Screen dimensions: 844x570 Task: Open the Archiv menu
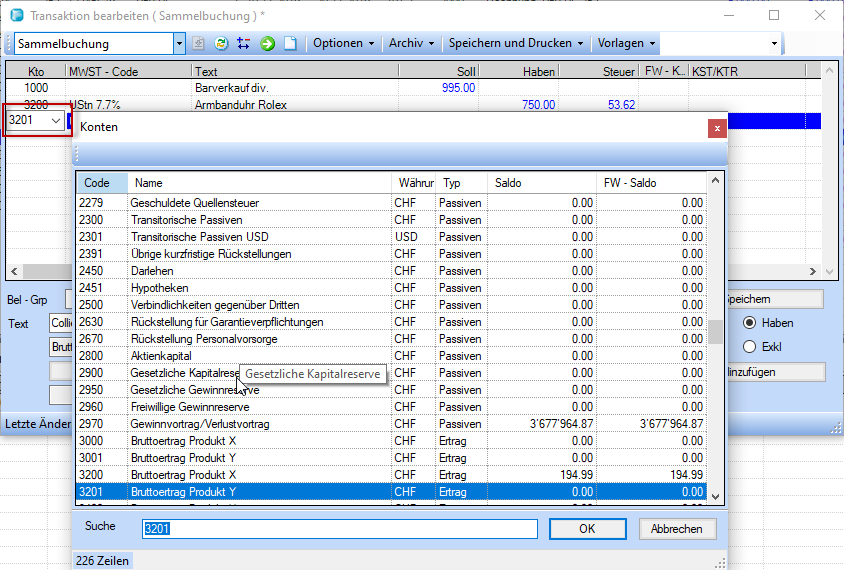click(412, 44)
